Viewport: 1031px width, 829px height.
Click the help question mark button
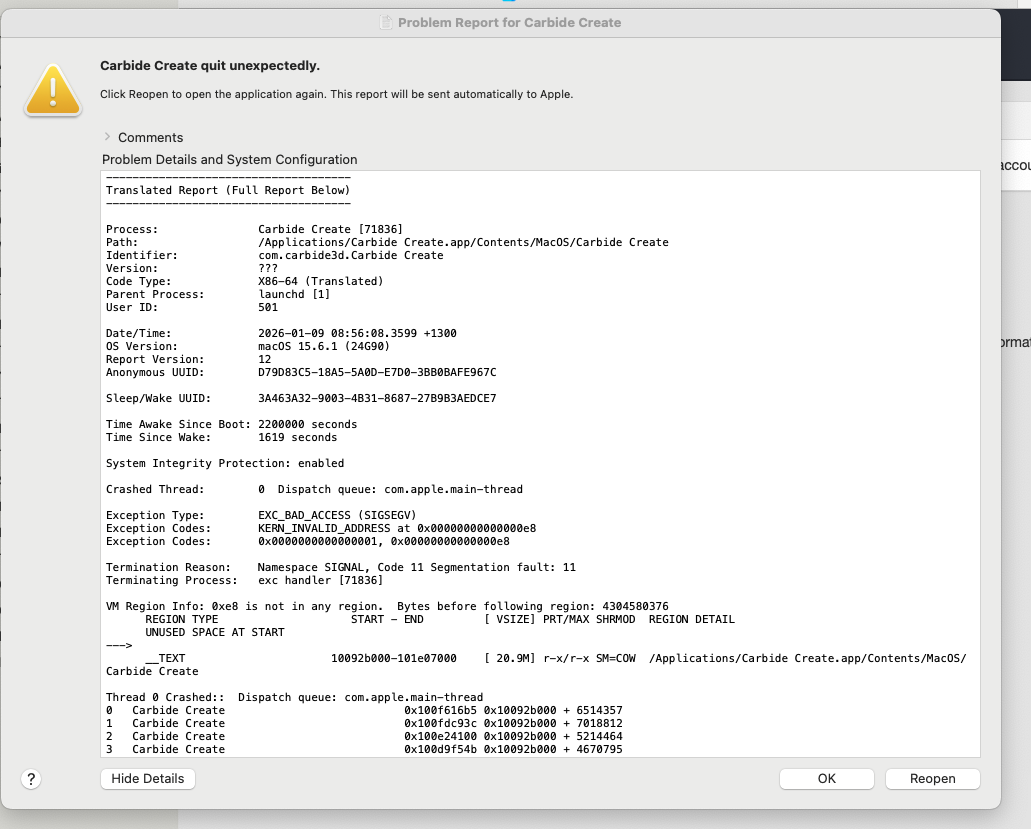click(31, 779)
